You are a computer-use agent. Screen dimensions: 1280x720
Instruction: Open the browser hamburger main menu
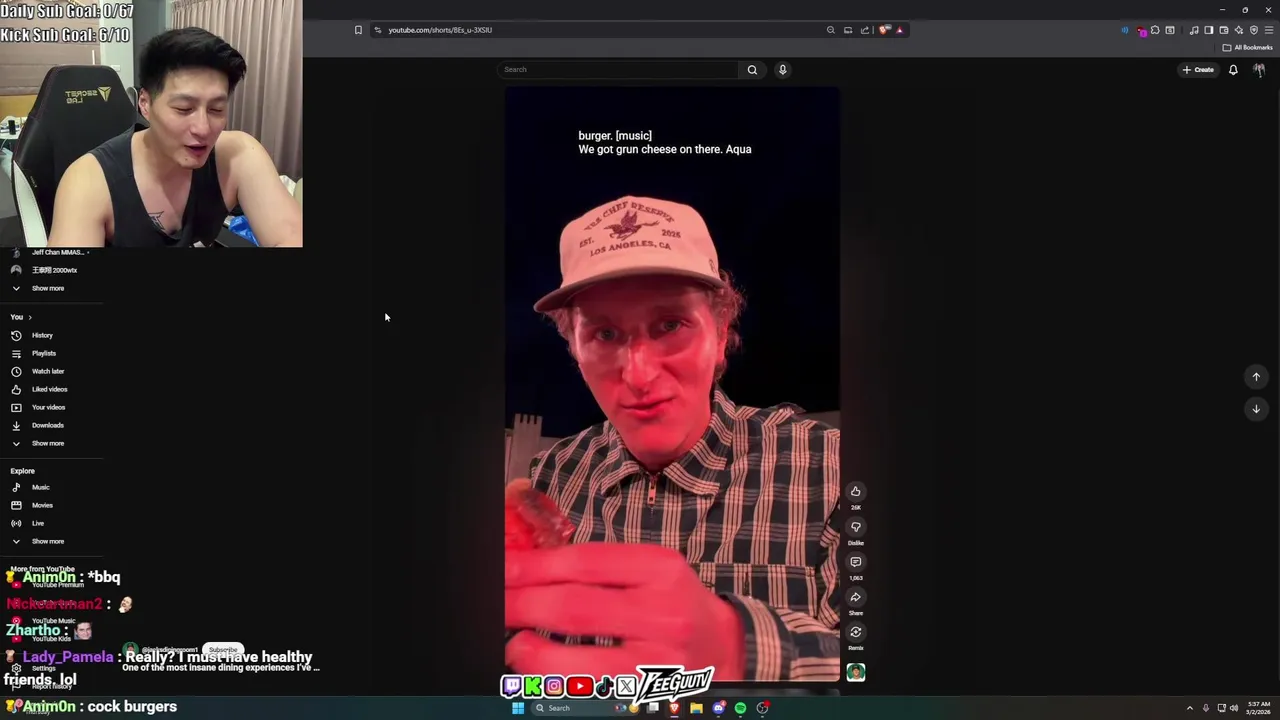pyautogui.click(x=1269, y=30)
